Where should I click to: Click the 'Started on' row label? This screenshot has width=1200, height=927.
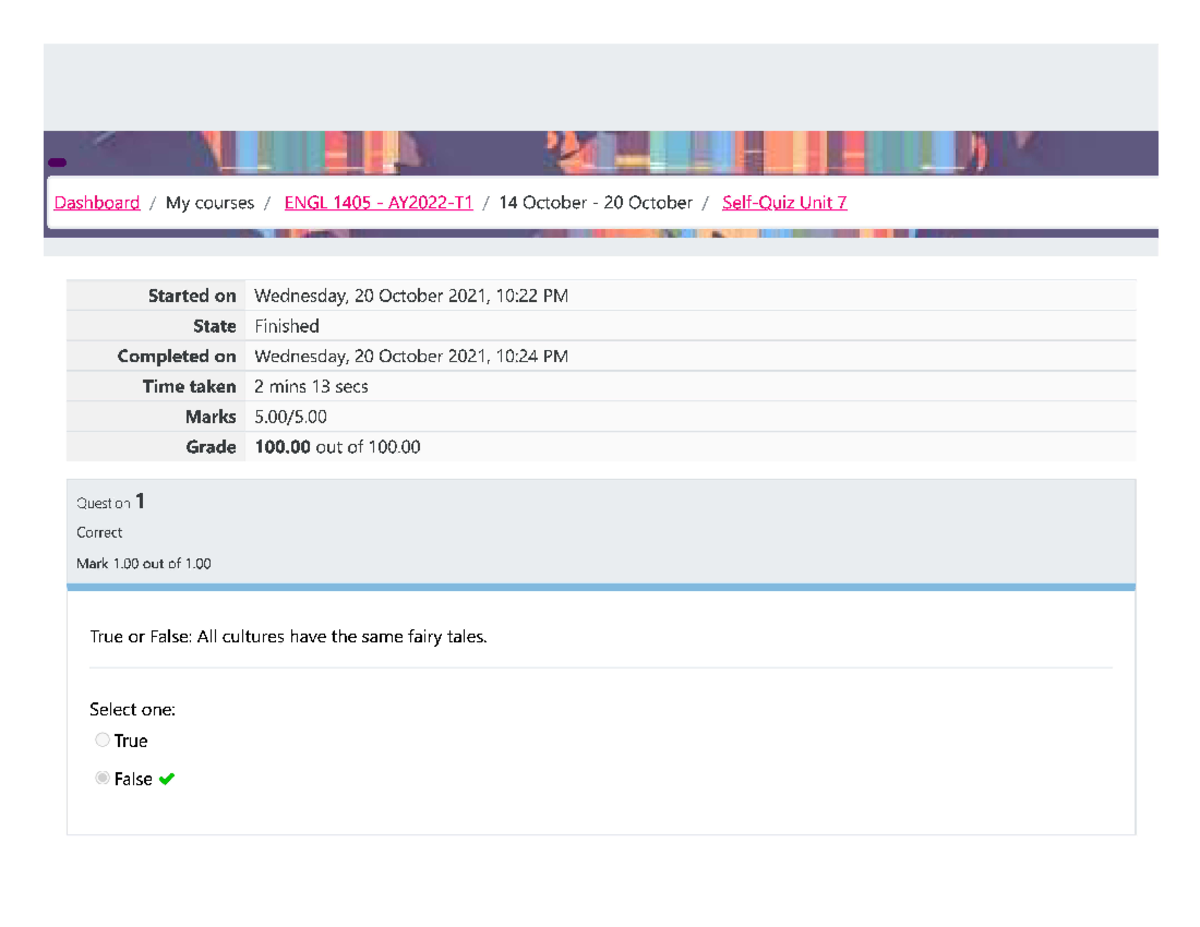point(192,295)
